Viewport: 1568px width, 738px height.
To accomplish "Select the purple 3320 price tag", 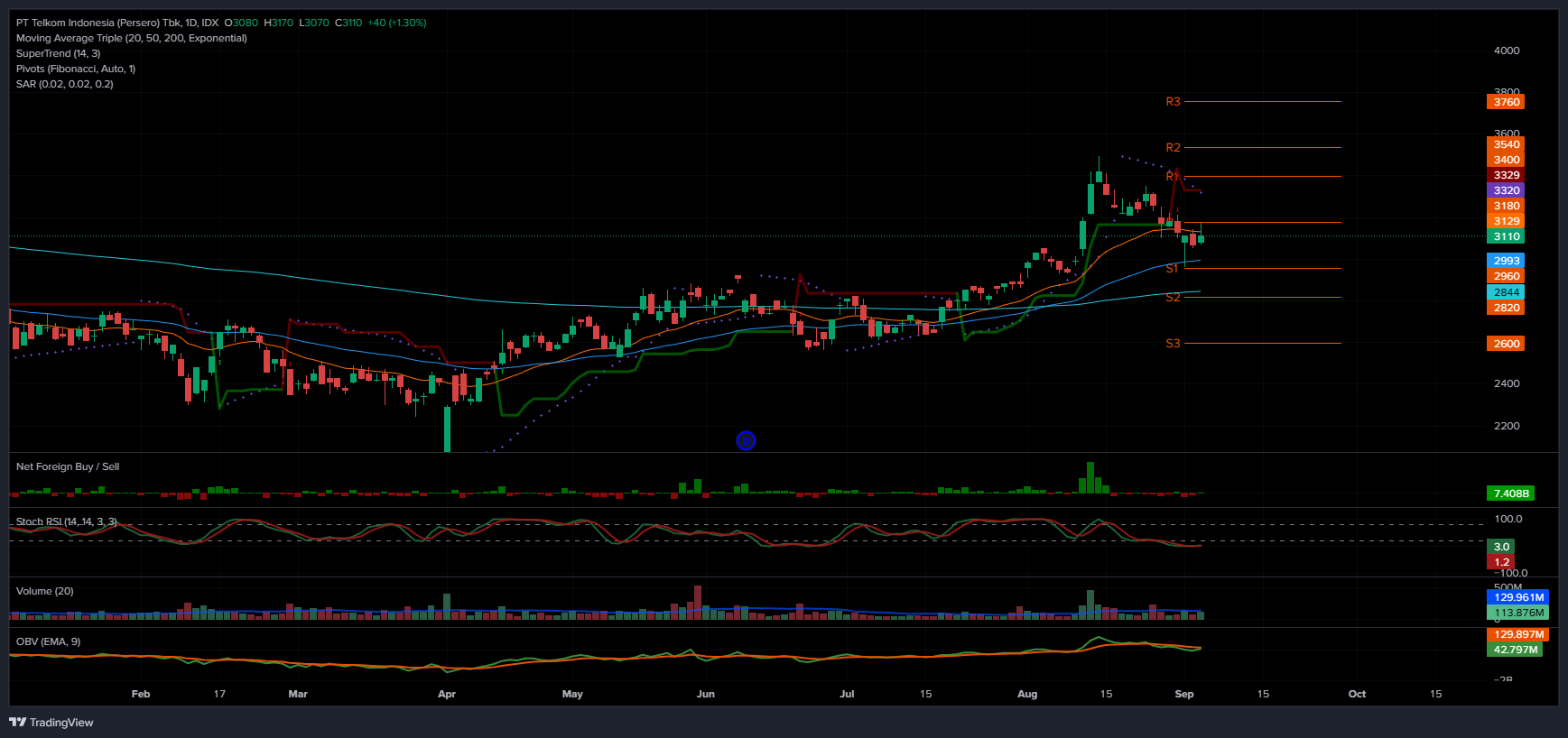I will (x=1506, y=190).
